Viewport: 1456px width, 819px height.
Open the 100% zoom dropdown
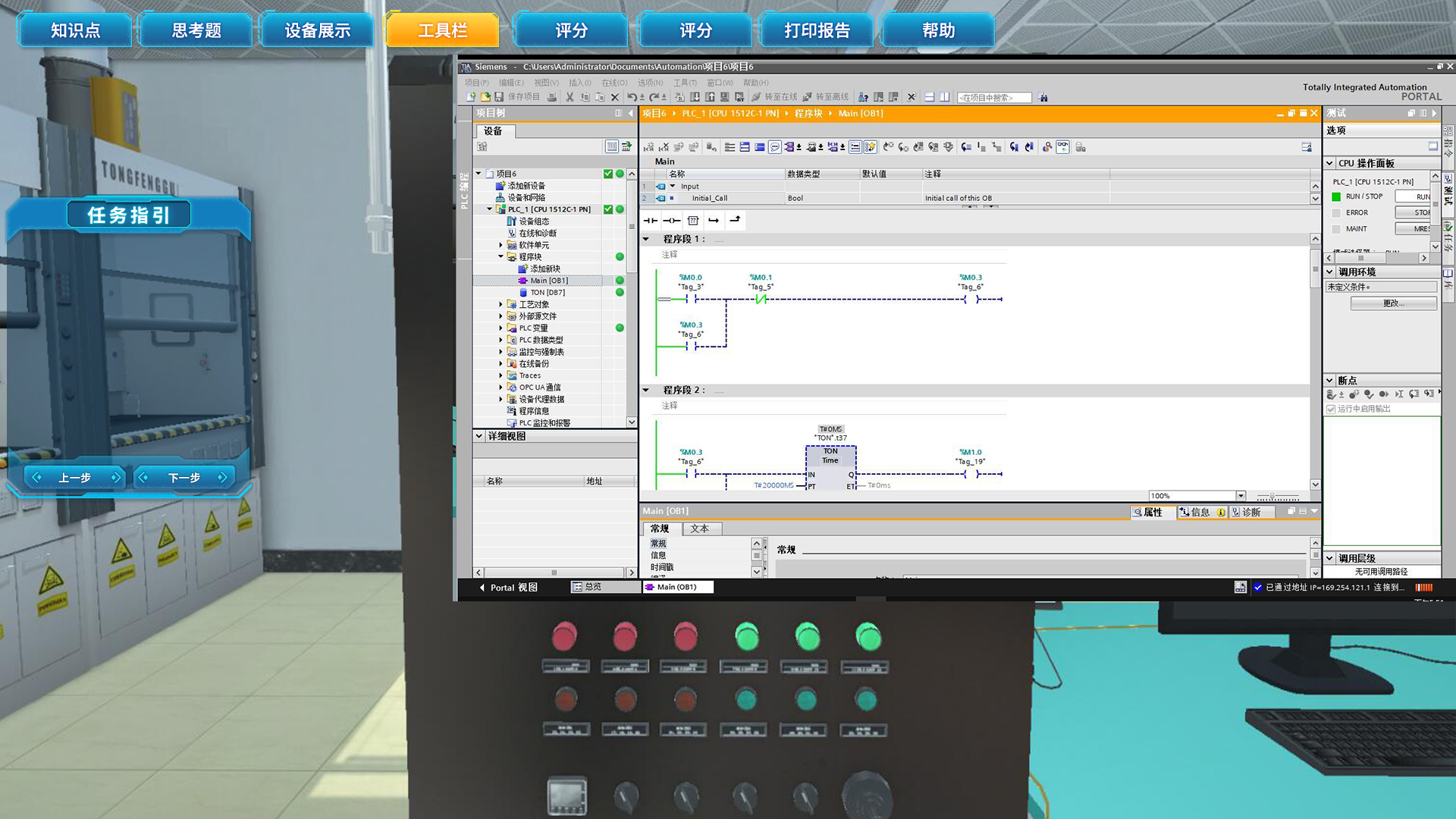pos(1241,496)
